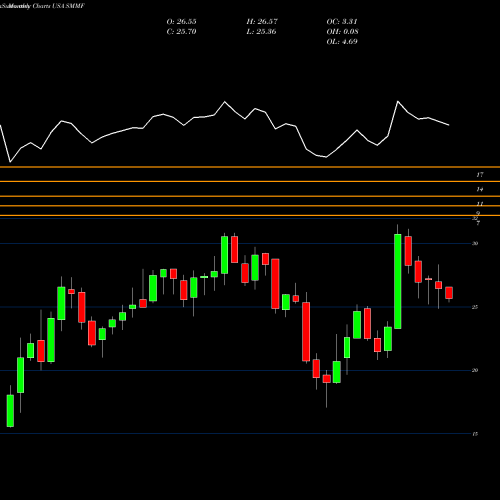Click the 30 price axis label
The height and width of the screenshot is (500, 500).
[x=475, y=243]
